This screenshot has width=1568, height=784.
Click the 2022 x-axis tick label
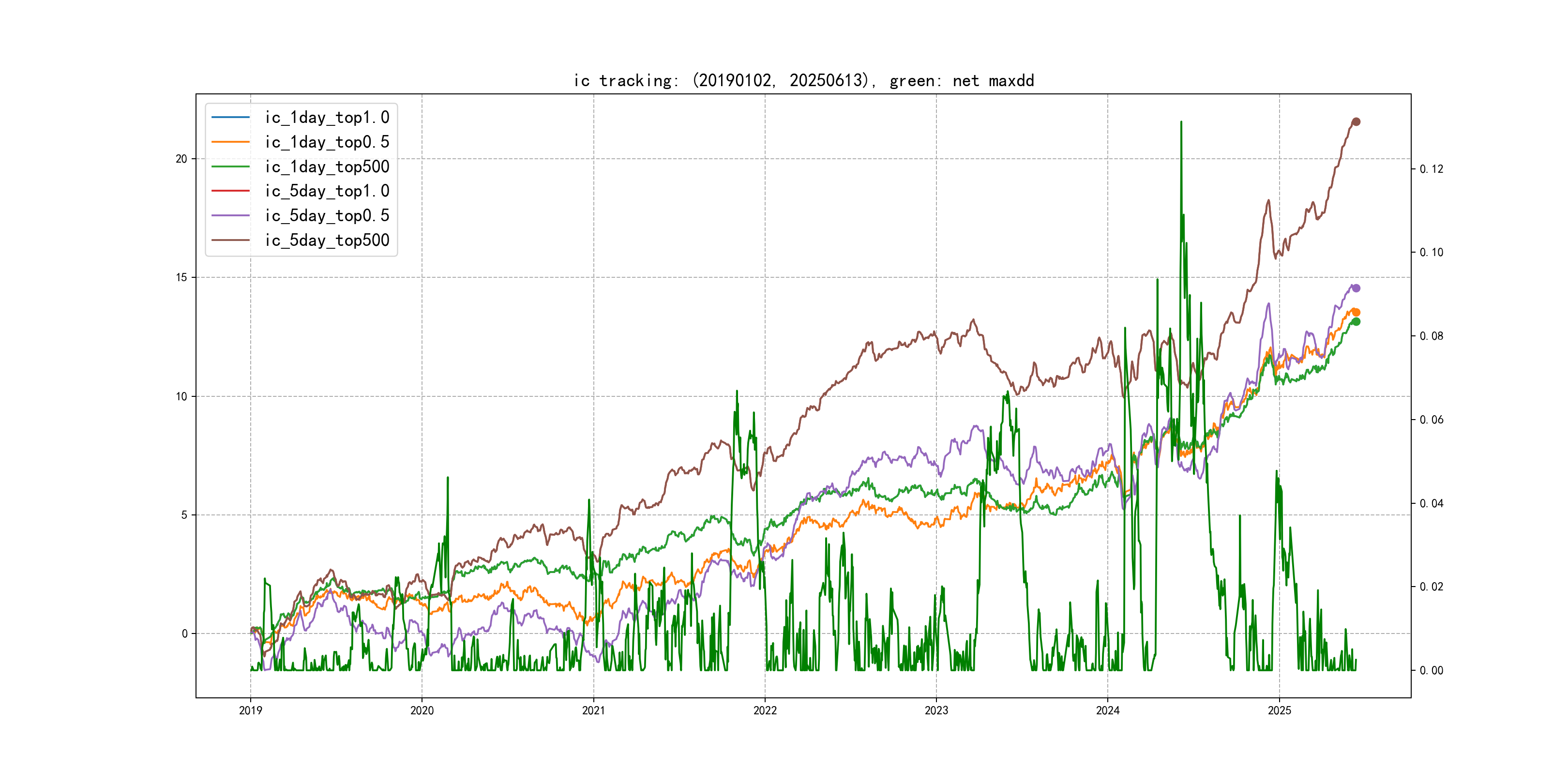click(x=765, y=710)
